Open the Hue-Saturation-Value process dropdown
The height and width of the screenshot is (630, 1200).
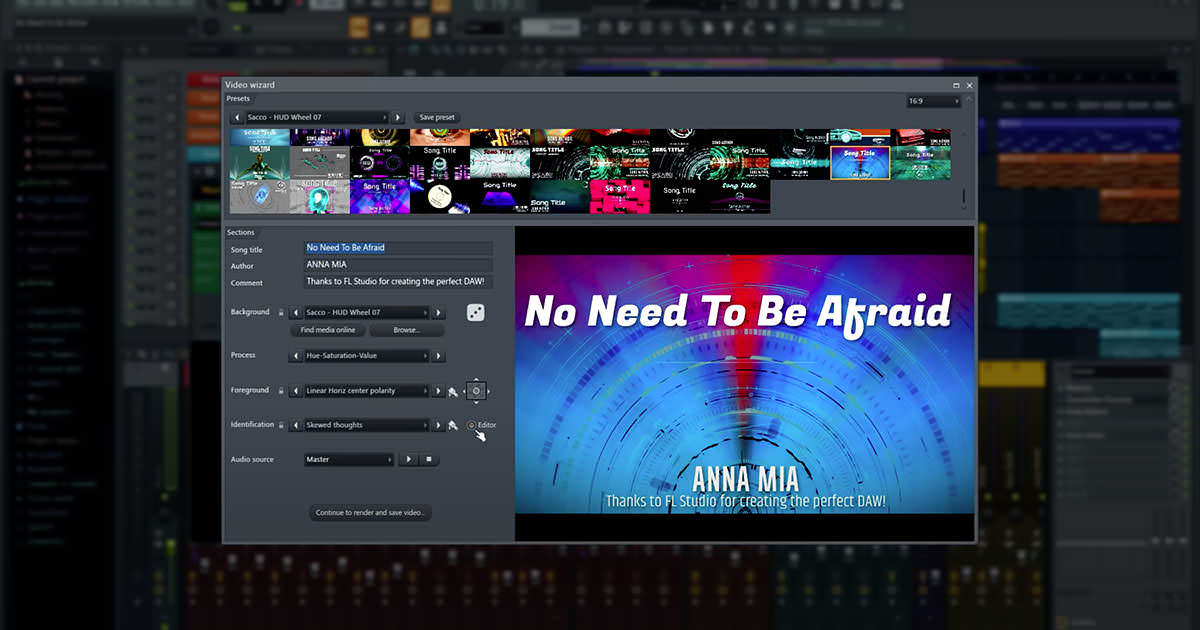click(x=367, y=356)
